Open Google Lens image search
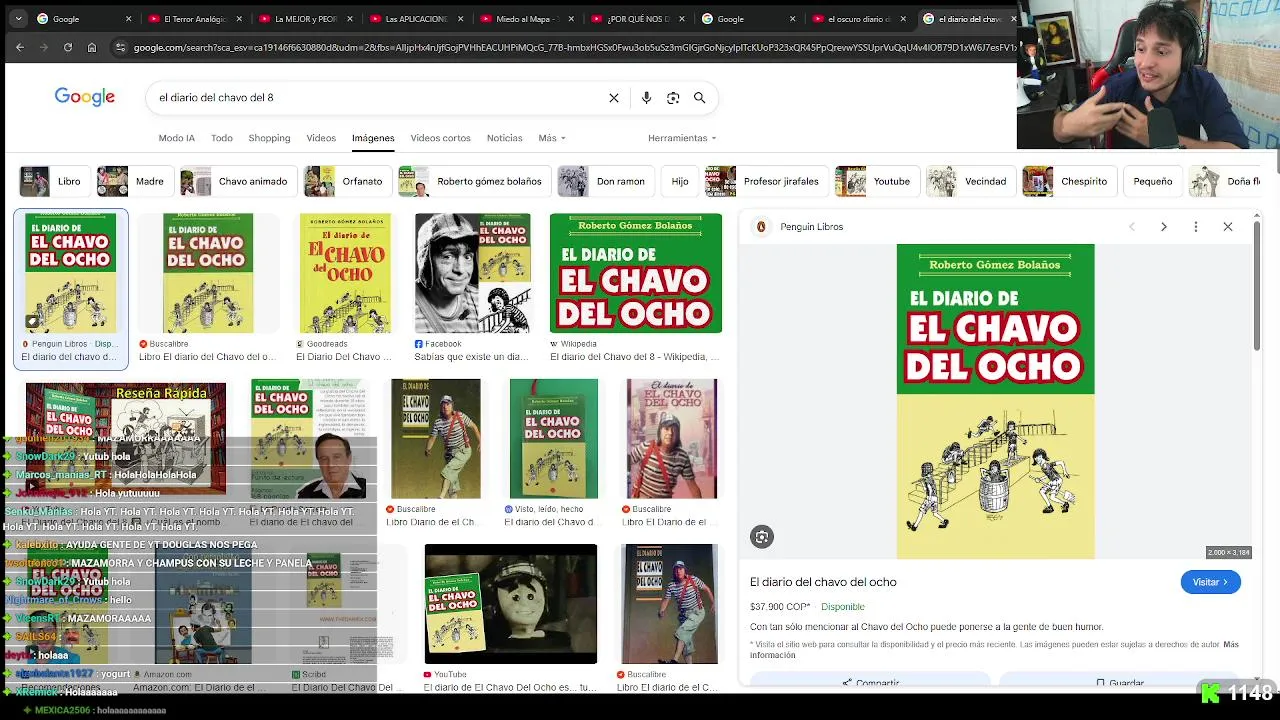This screenshot has height=720, width=1280. click(x=673, y=98)
